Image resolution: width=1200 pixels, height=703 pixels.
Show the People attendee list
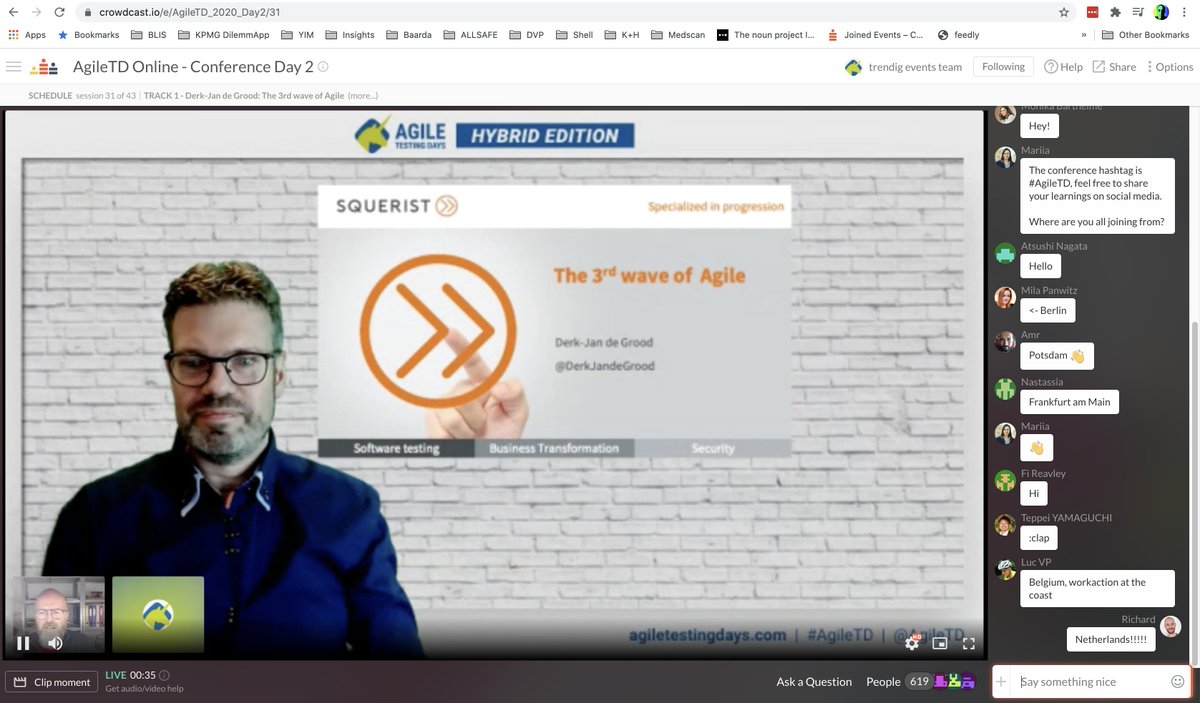(883, 682)
